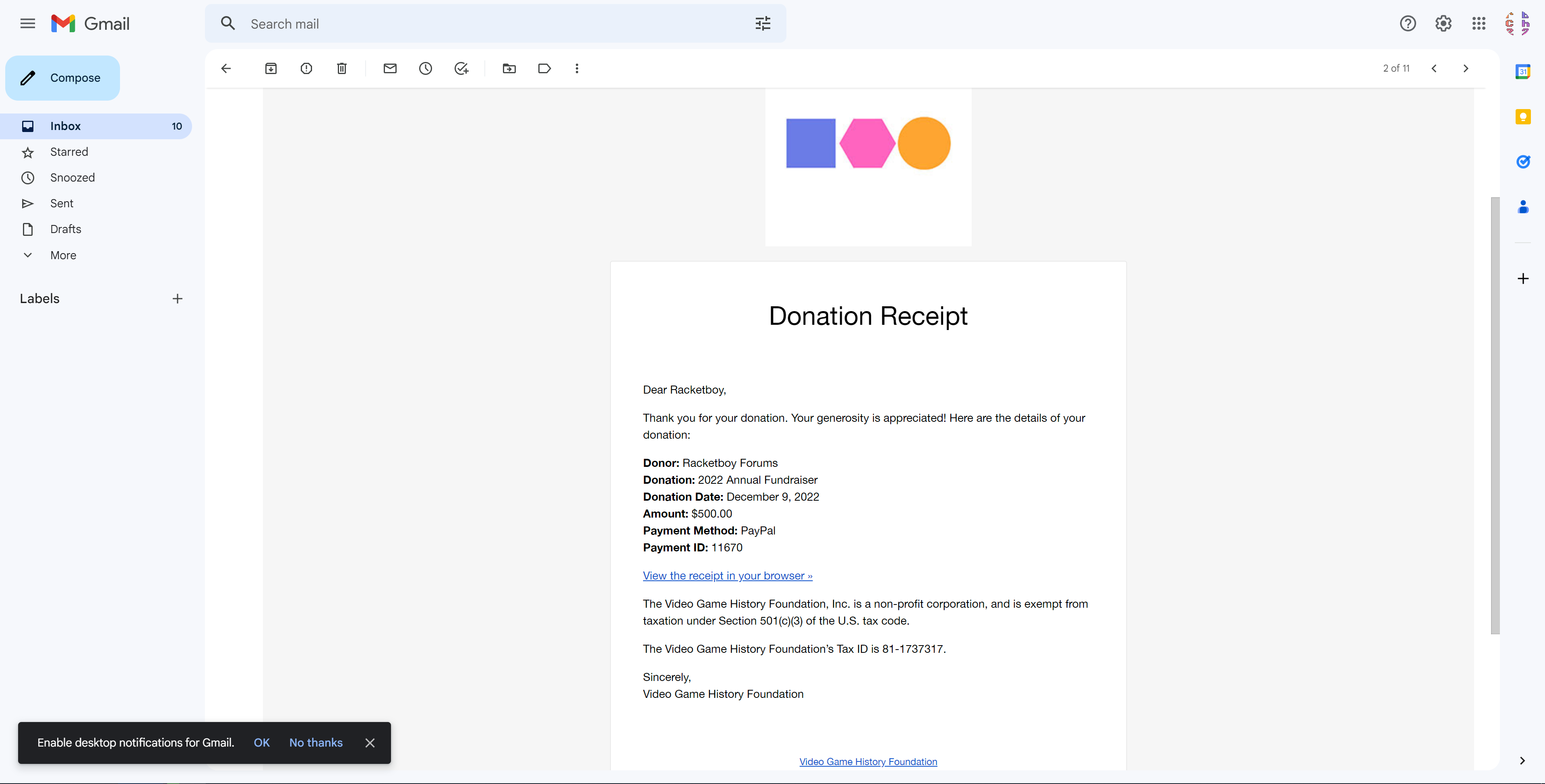Image resolution: width=1545 pixels, height=784 pixels.
Task: Expand More folders list
Action: (96, 255)
